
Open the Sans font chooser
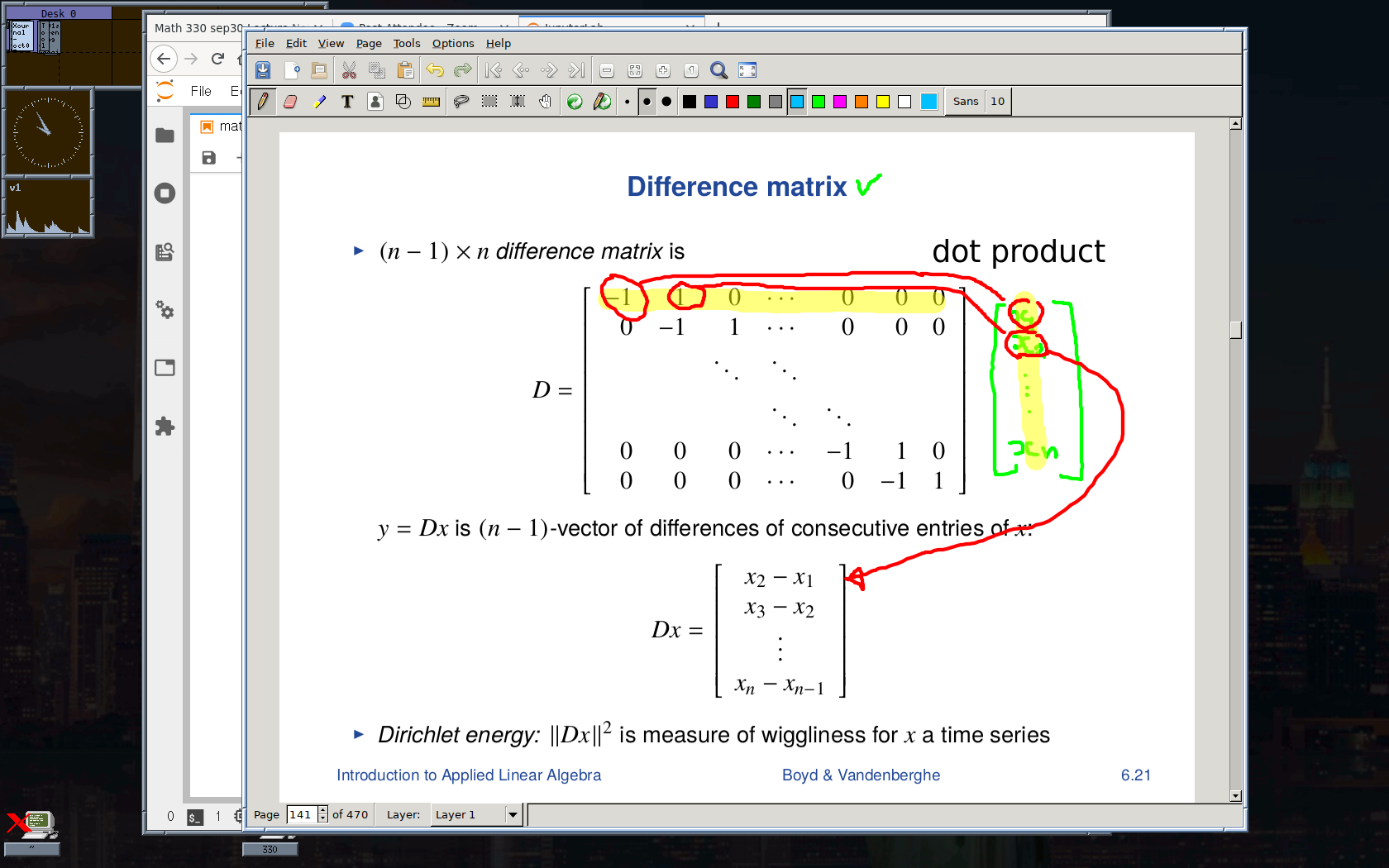pyautogui.click(x=965, y=102)
